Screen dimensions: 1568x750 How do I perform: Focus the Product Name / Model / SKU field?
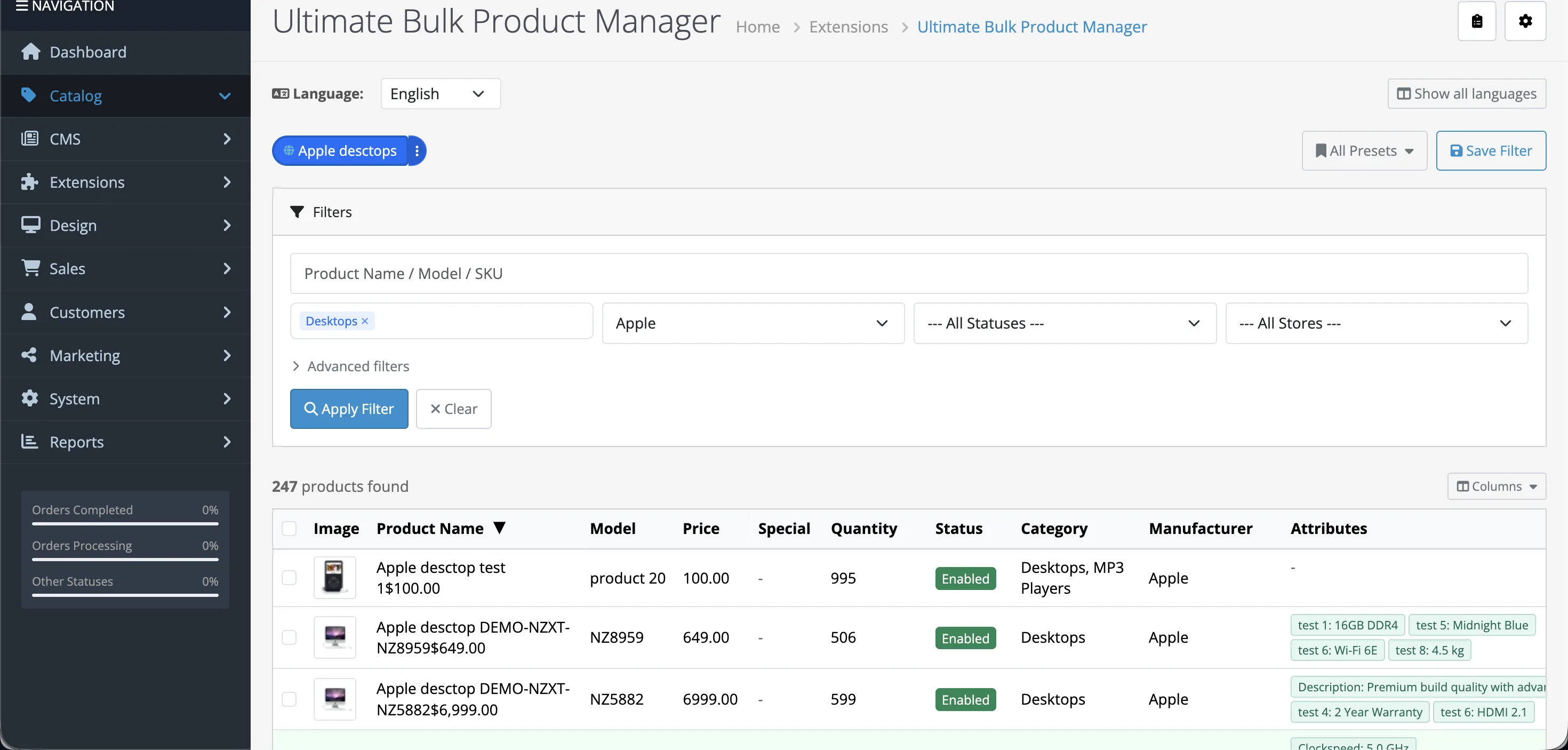coord(909,273)
